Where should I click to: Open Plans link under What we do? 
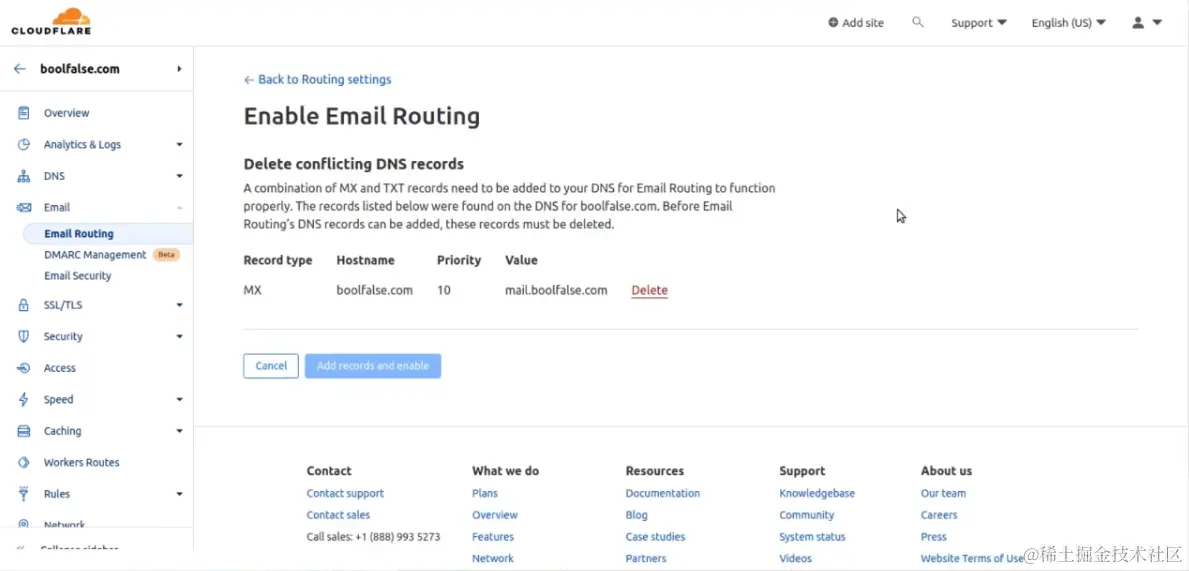click(x=485, y=493)
